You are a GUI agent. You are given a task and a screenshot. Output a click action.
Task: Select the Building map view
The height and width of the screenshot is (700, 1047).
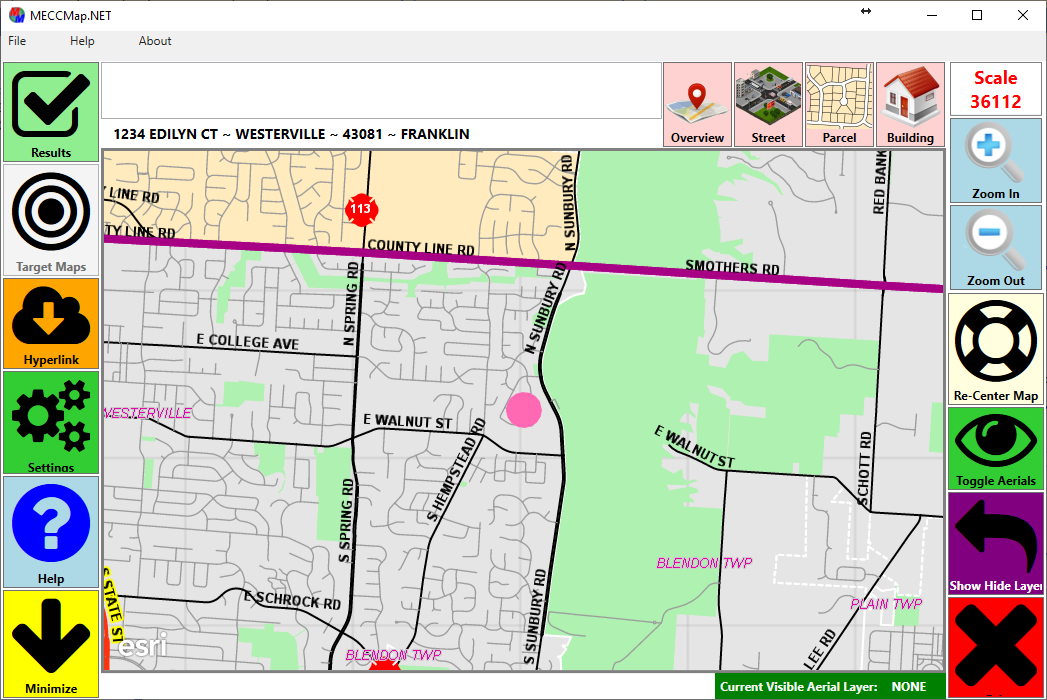(910, 104)
